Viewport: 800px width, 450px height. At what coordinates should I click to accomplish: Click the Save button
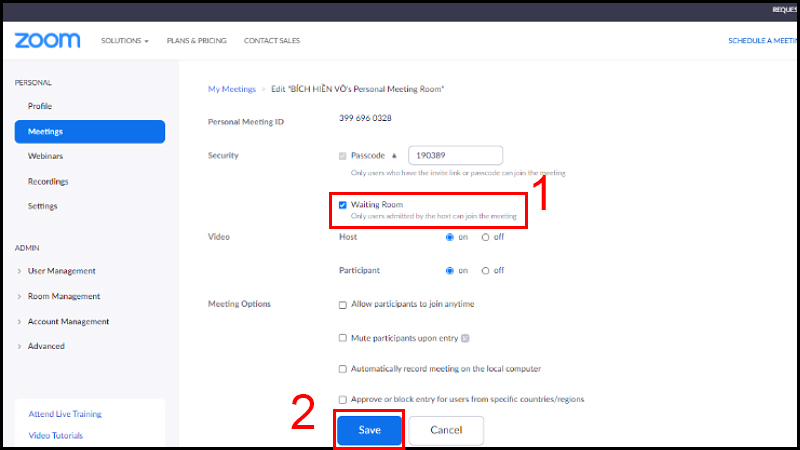pyautogui.click(x=369, y=430)
